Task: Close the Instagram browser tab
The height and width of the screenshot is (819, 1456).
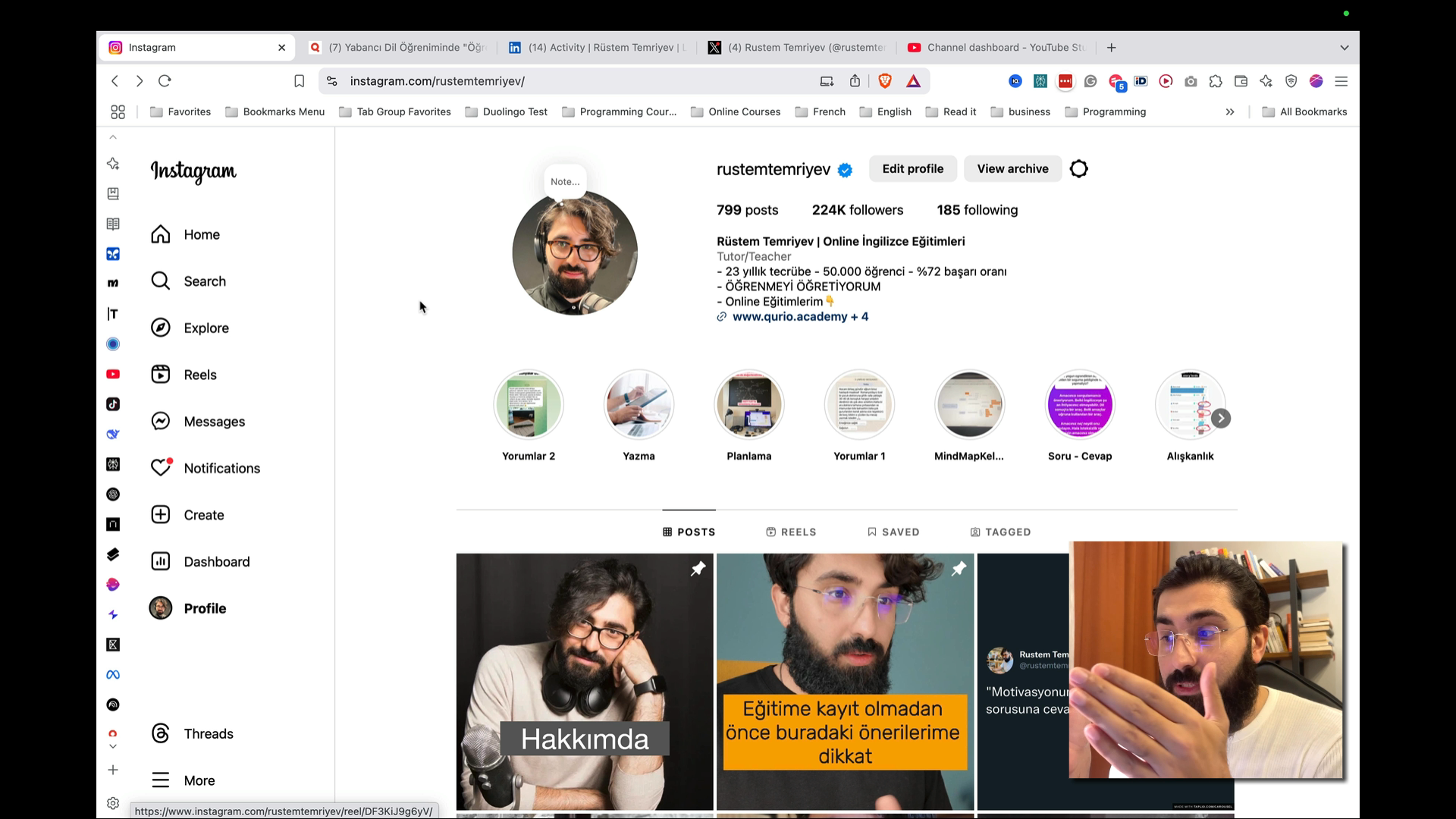Action: click(x=282, y=48)
